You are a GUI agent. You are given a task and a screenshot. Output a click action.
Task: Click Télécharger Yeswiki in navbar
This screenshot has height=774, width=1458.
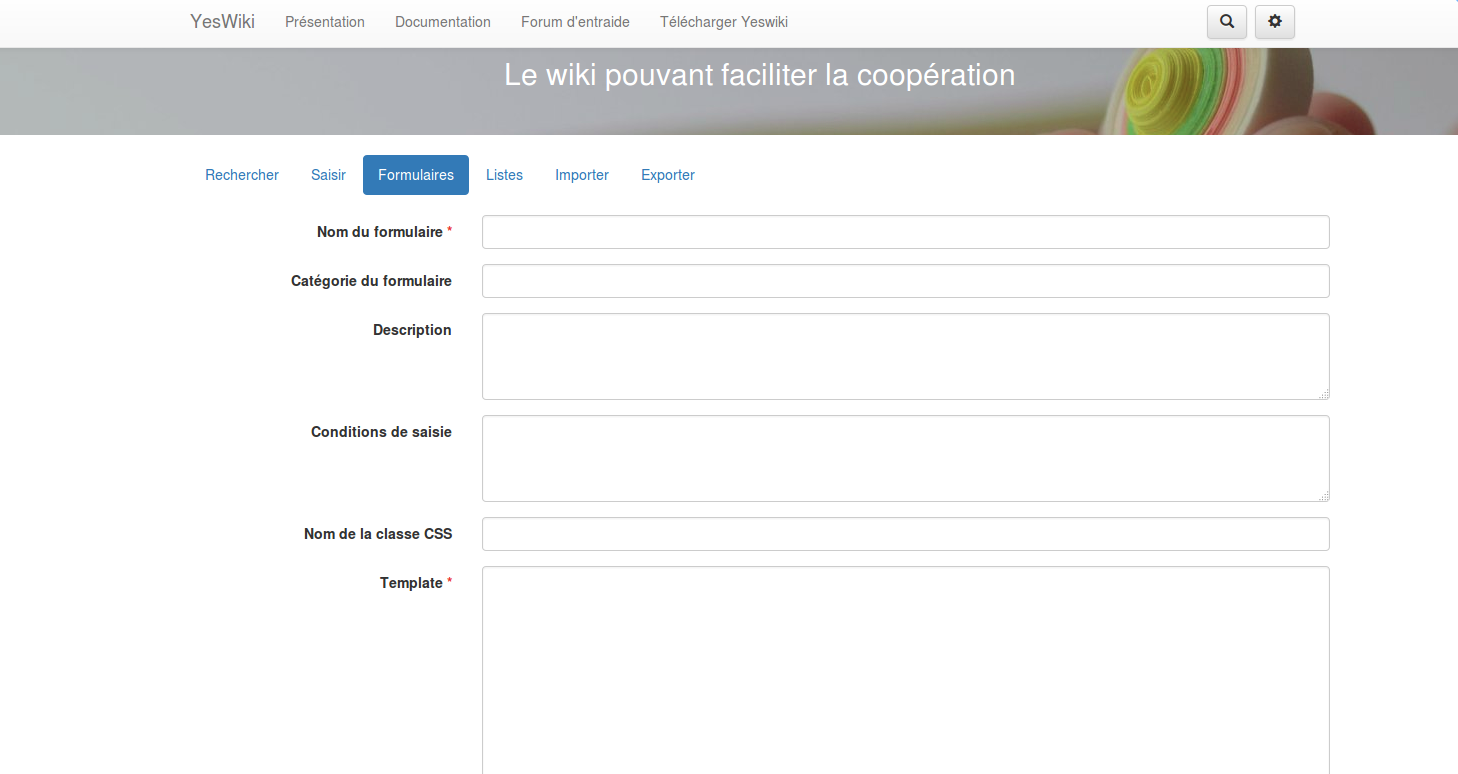(724, 22)
